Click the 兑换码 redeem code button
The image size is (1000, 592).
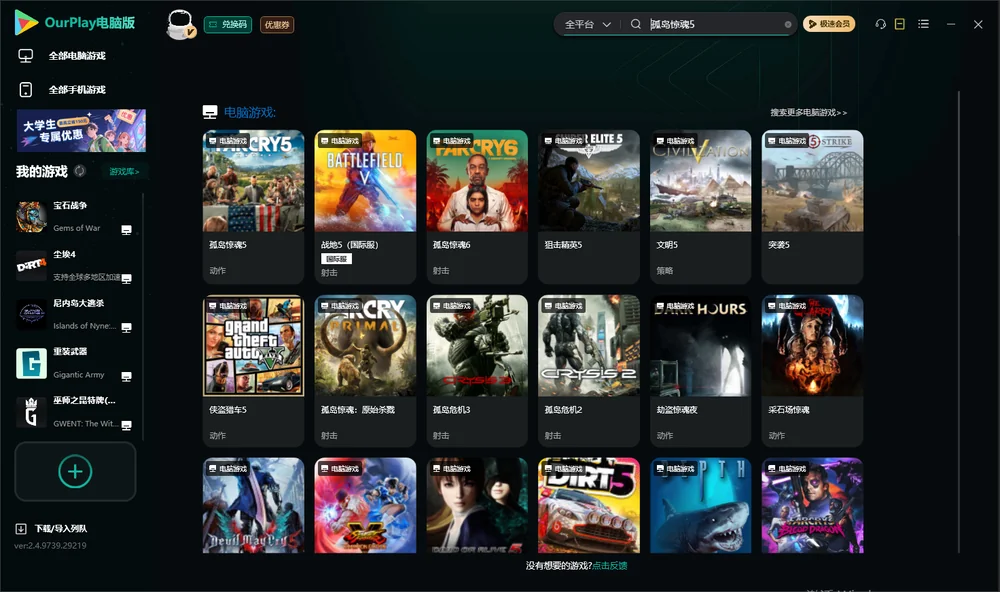click(228, 24)
